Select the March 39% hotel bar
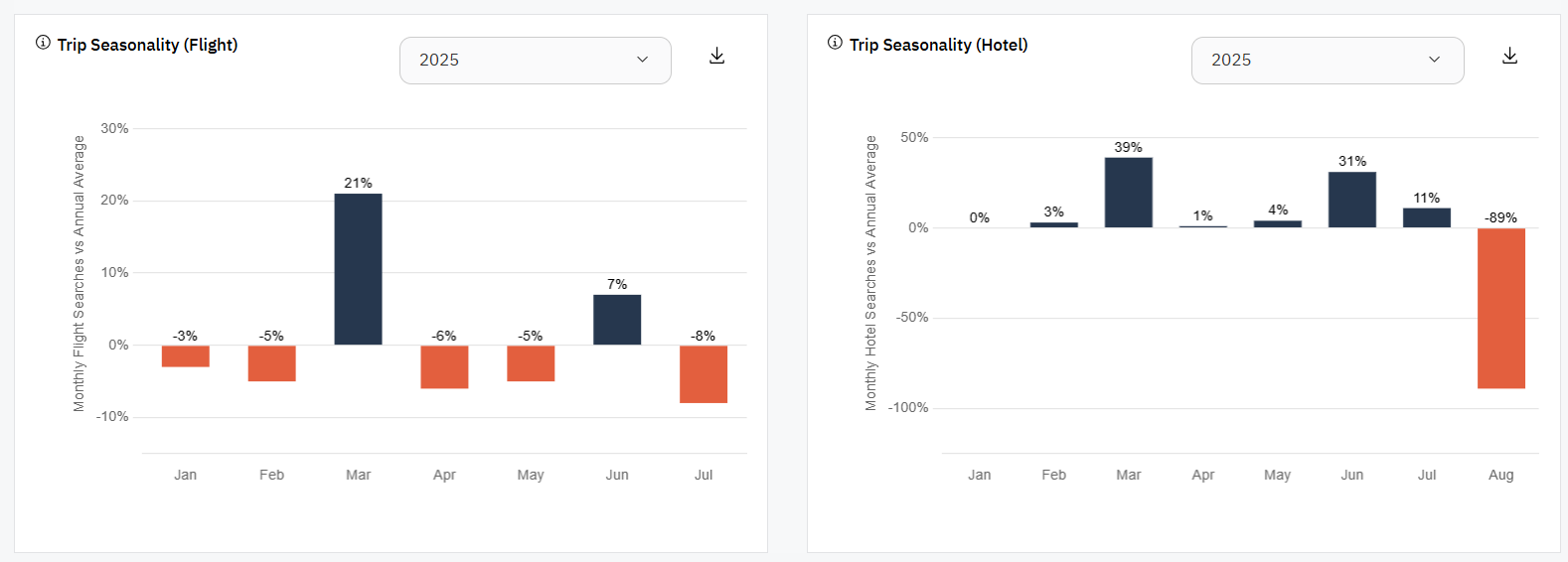The image size is (1568, 562). [x=1128, y=193]
